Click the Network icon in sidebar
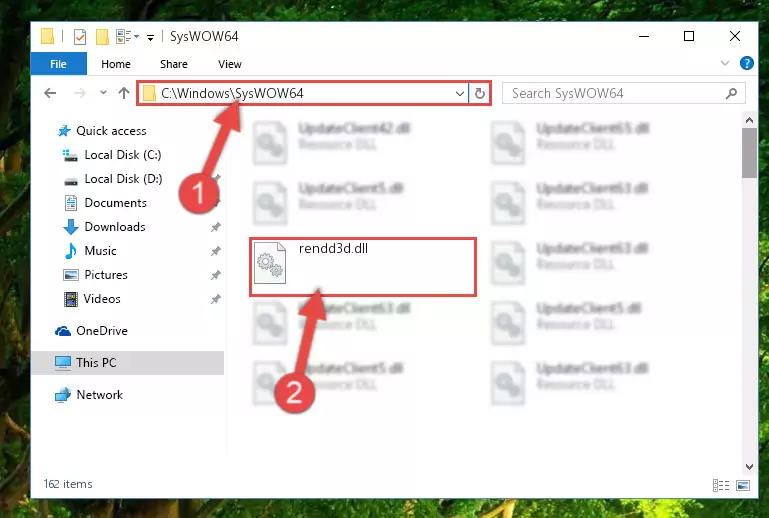This screenshot has width=769, height=518. (63, 395)
